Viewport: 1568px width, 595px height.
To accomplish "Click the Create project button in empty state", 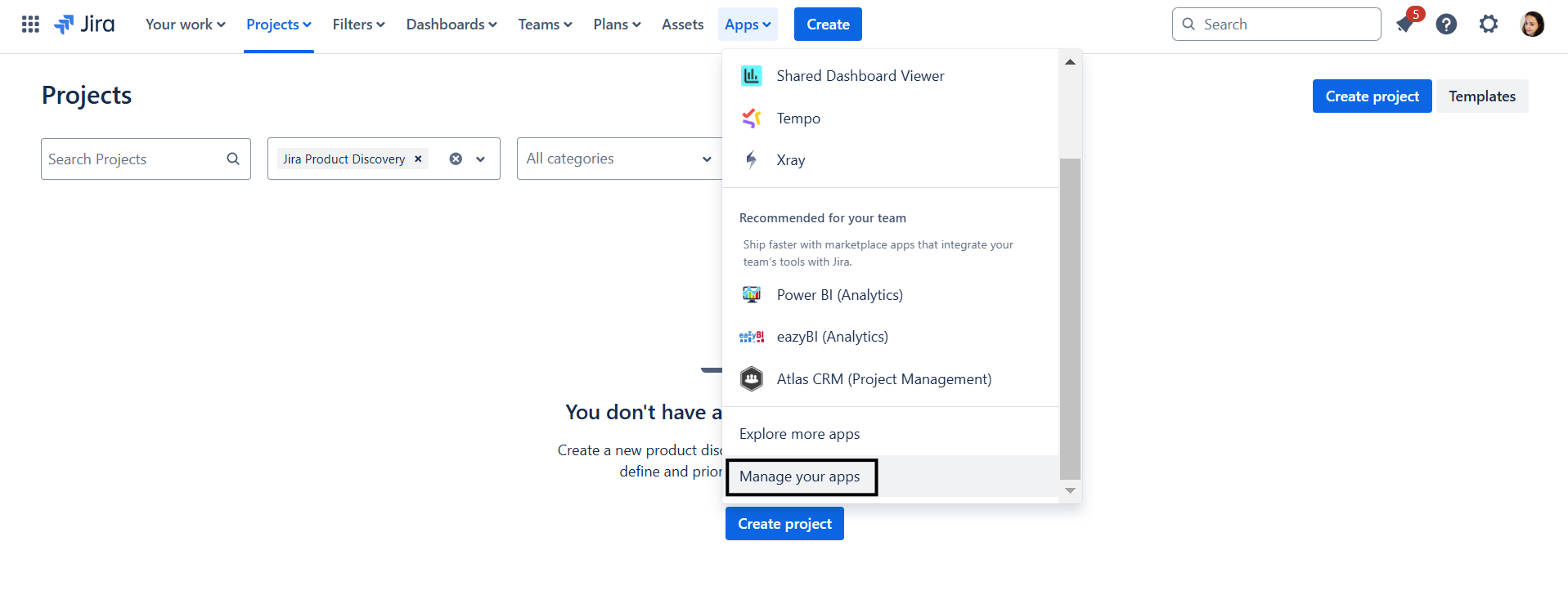I will 784,524.
